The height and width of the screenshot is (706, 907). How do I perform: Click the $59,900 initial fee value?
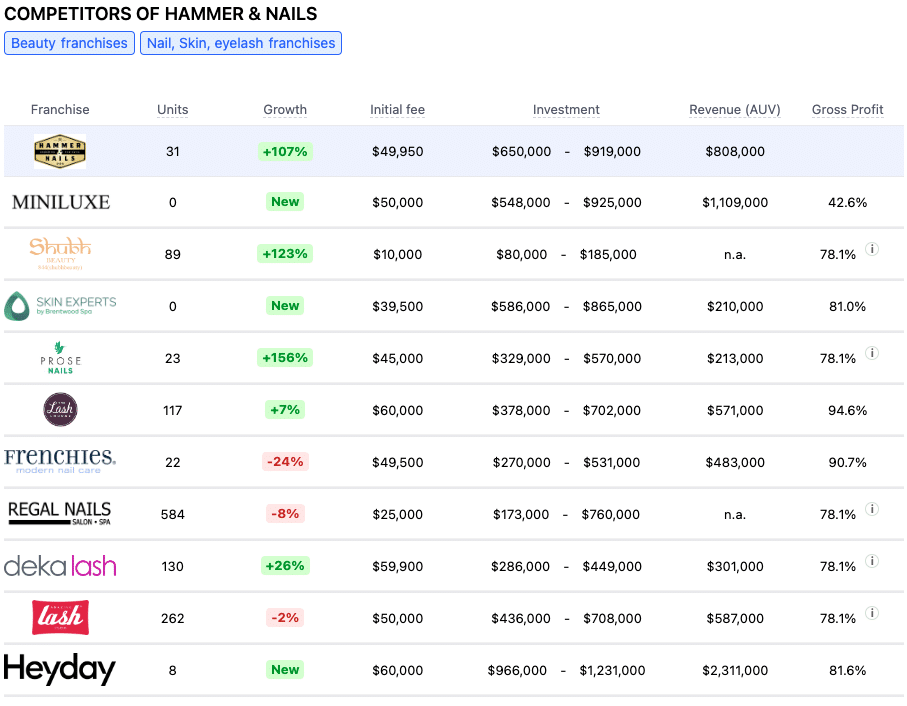tap(397, 567)
